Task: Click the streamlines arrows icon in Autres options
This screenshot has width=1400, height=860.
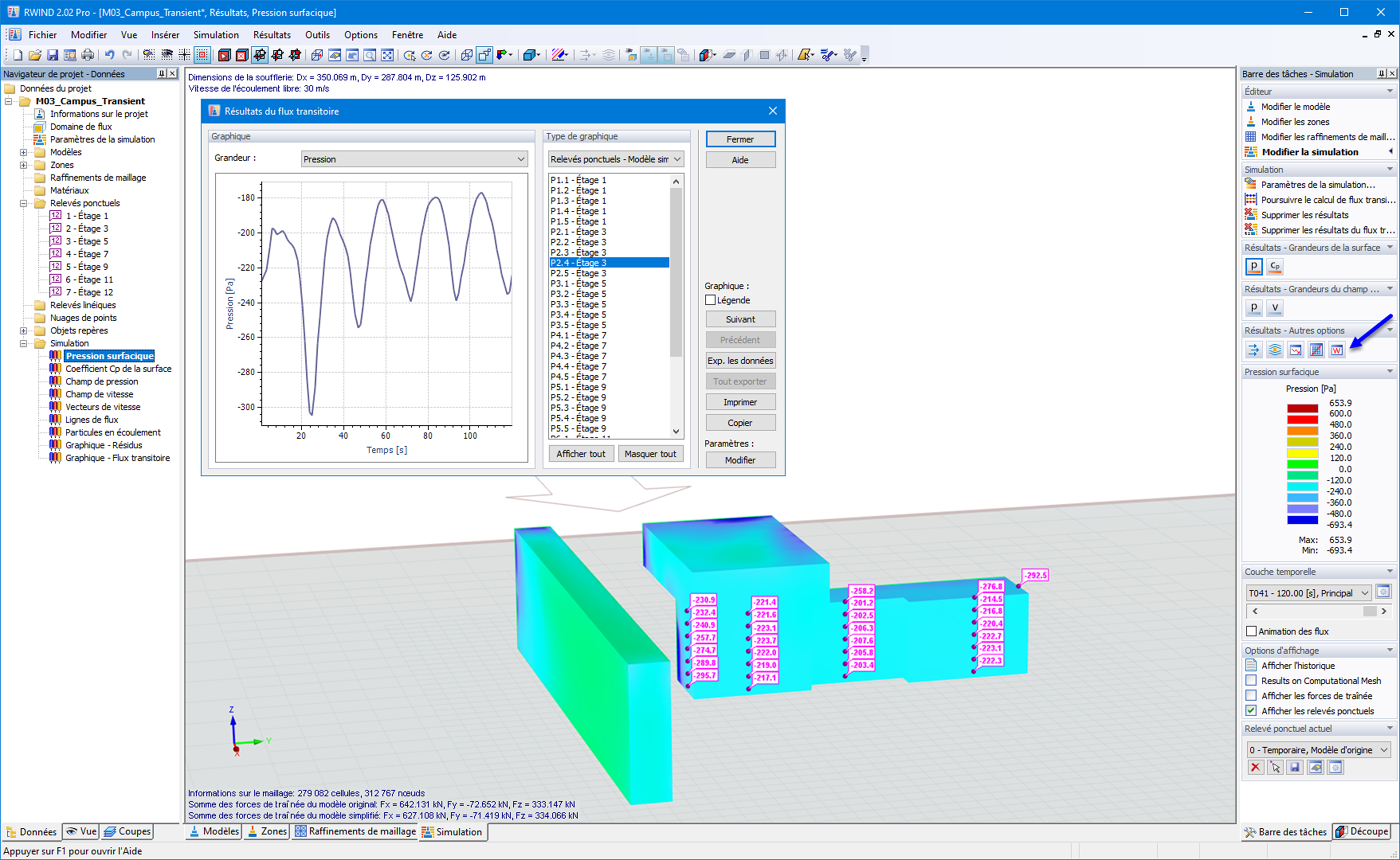Action: (1254, 350)
